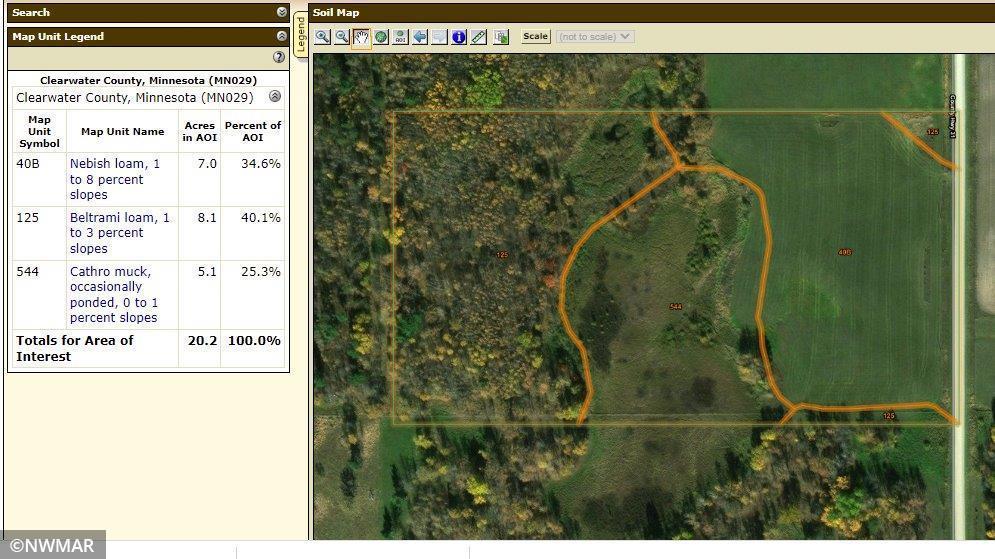Click the full extent globe icon
This screenshot has width=995, height=559.
point(381,37)
